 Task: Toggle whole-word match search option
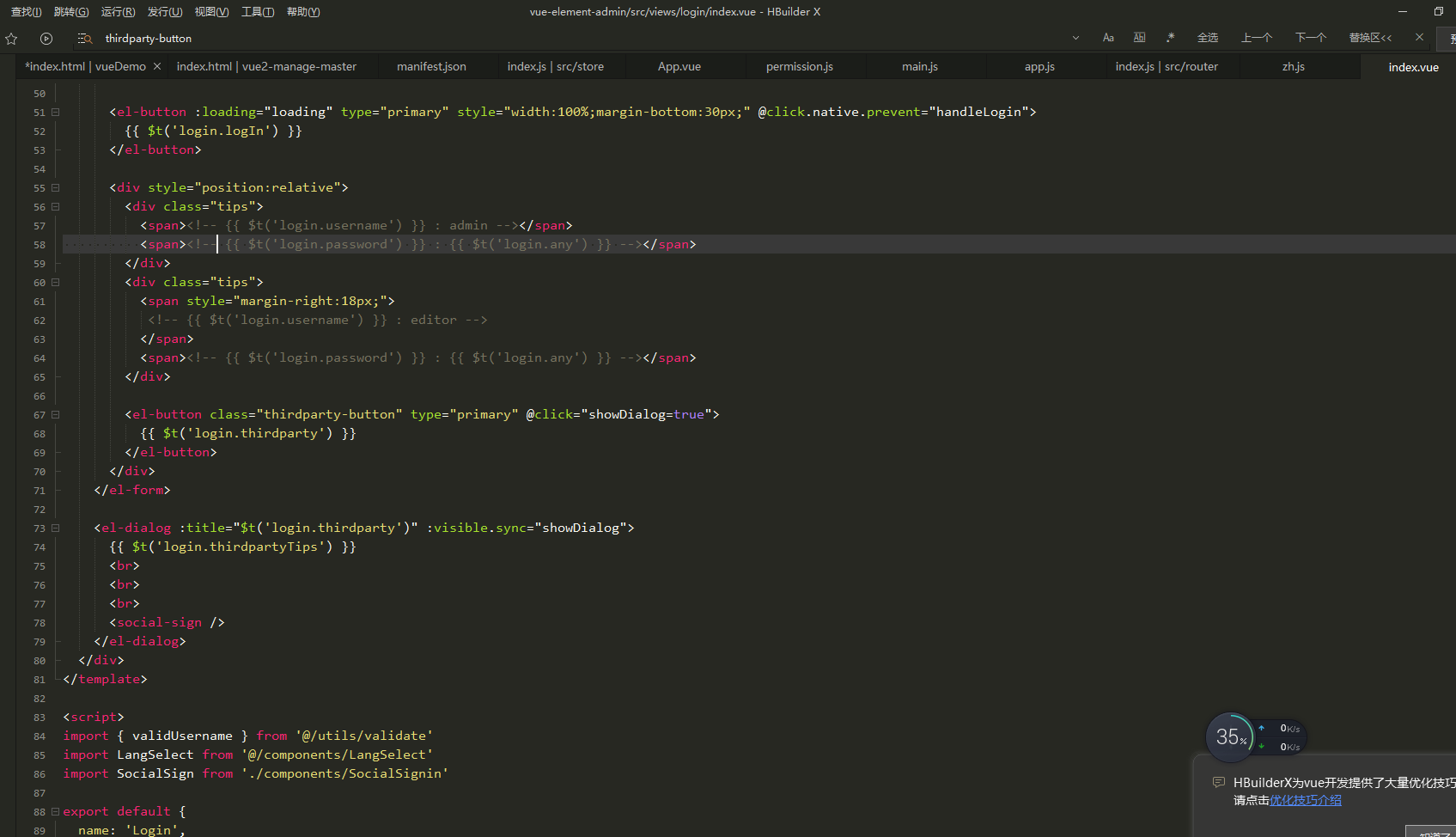click(x=1140, y=38)
